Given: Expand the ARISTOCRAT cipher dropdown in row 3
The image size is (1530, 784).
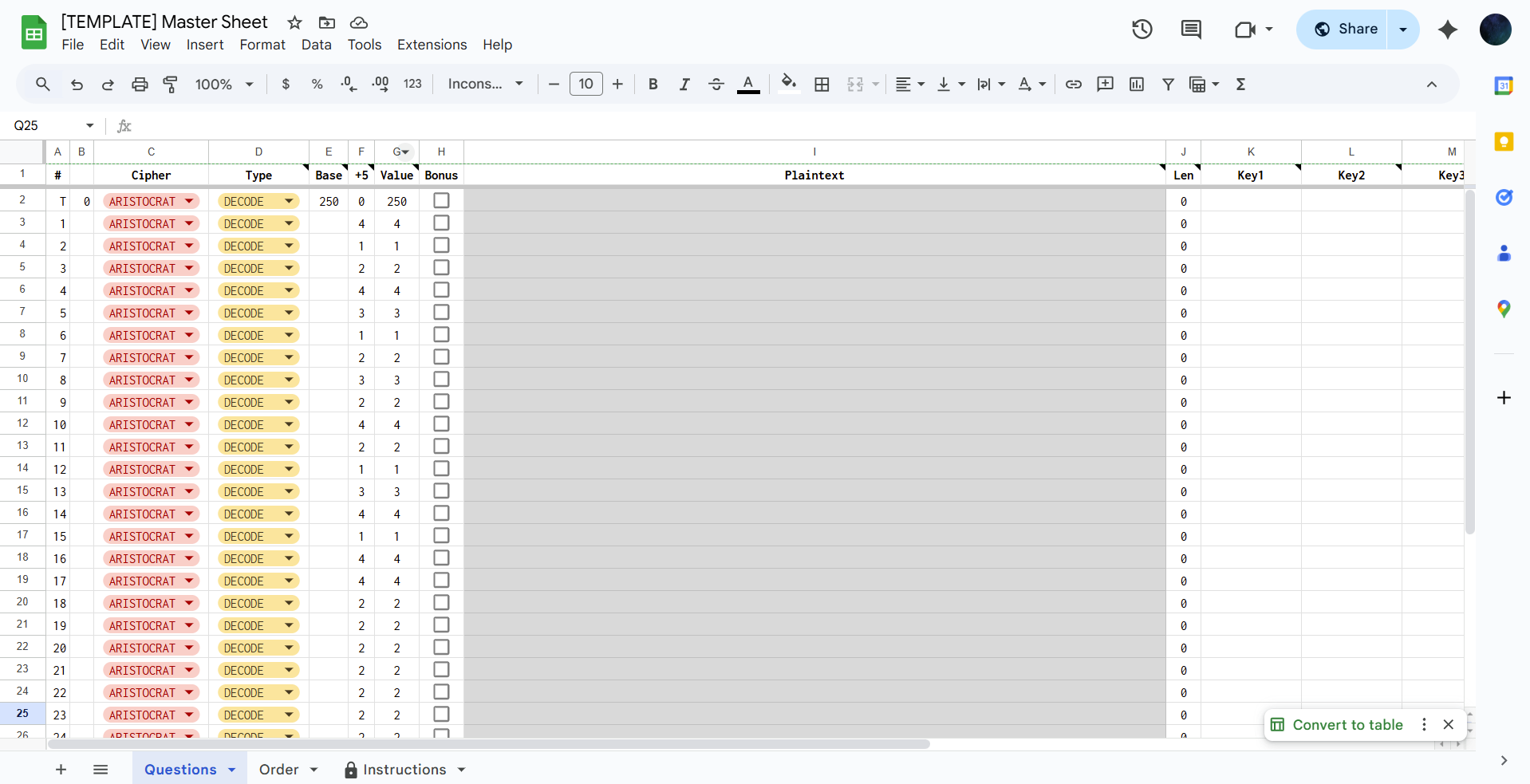Looking at the screenshot, I should click(189, 224).
